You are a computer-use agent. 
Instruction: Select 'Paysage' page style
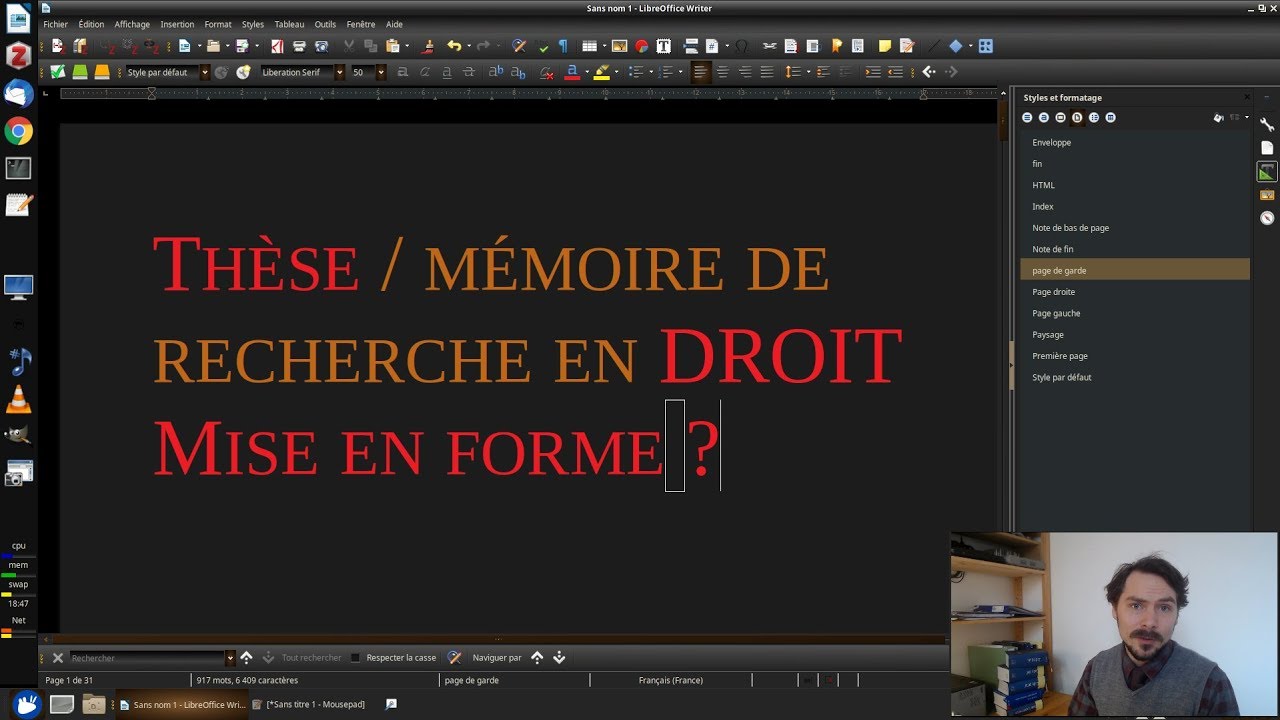click(1135, 334)
